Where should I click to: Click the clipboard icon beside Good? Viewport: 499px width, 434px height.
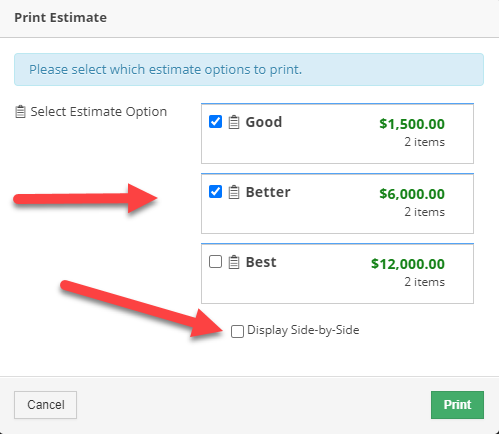pos(234,122)
